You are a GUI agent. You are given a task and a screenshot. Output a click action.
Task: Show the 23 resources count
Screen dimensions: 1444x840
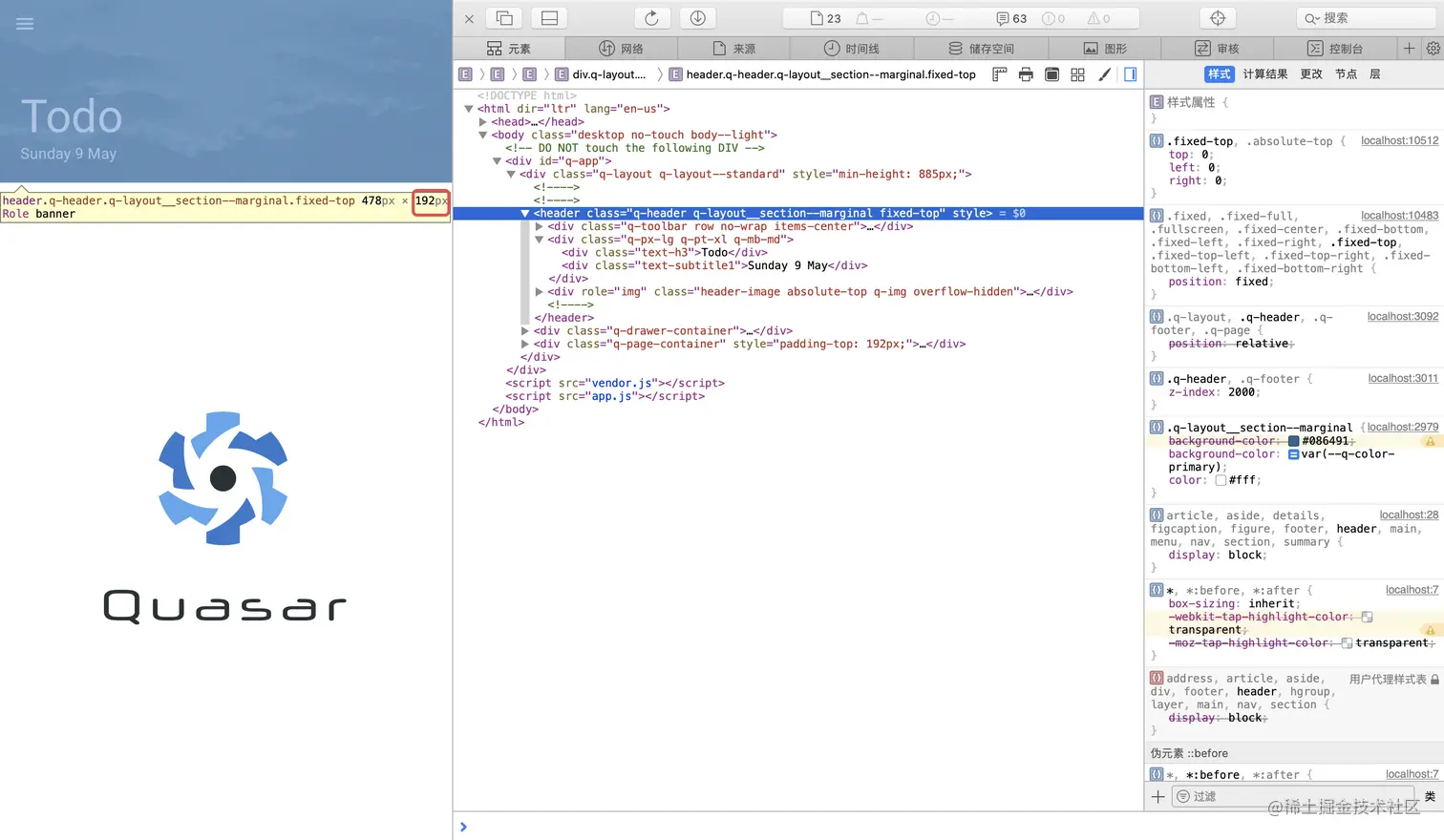point(825,18)
